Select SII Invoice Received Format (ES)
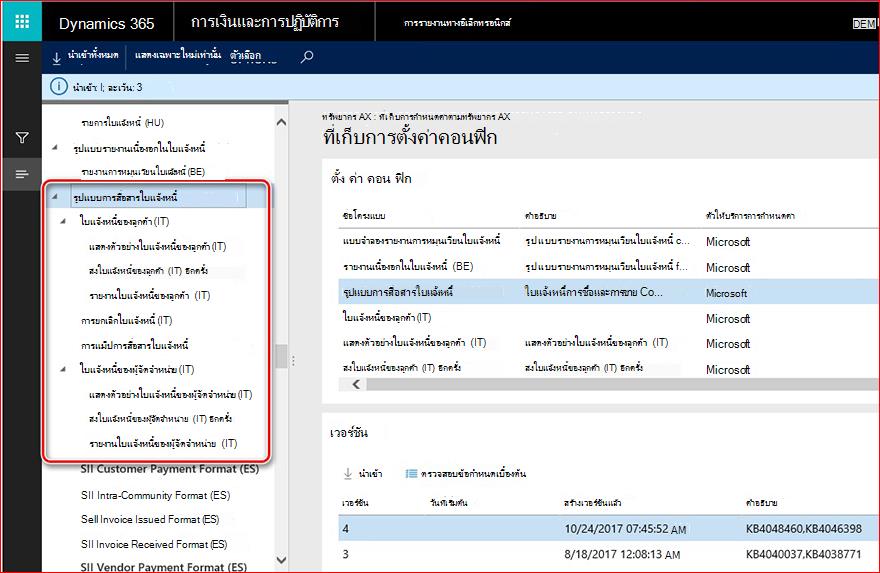 [154, 544]
